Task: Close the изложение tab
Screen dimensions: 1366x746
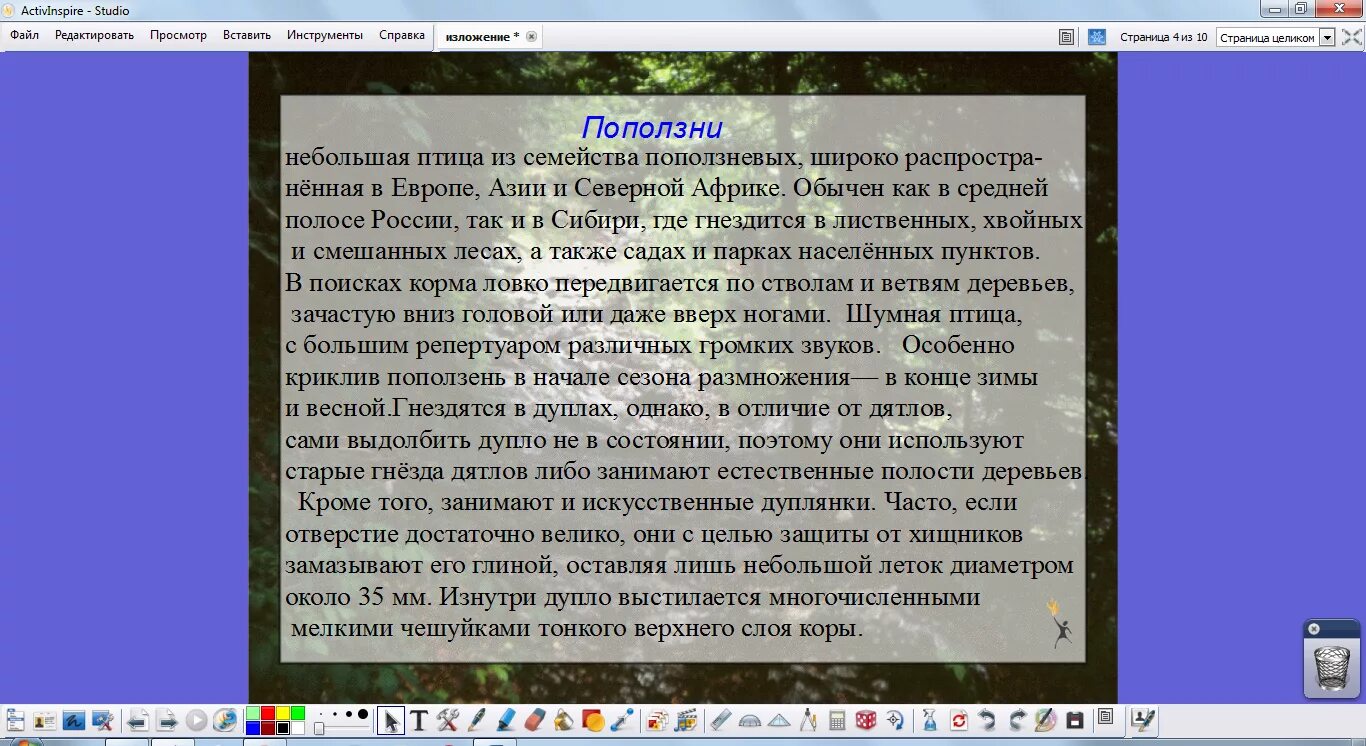Action: (531, 37)
